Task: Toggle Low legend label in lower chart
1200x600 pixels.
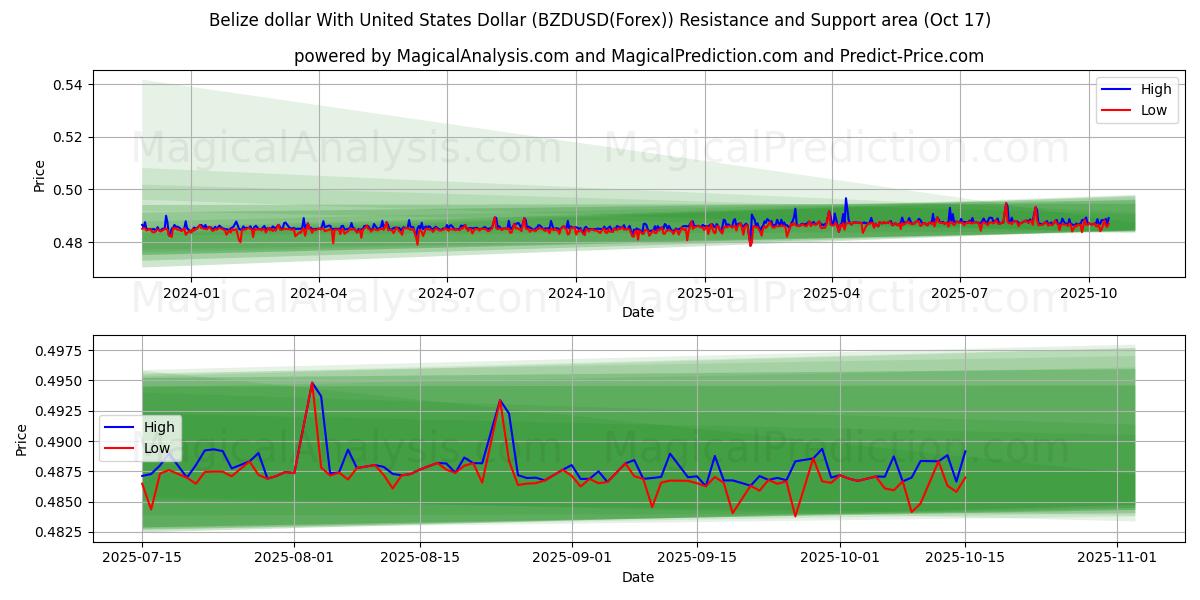Action: coord(157,448)
